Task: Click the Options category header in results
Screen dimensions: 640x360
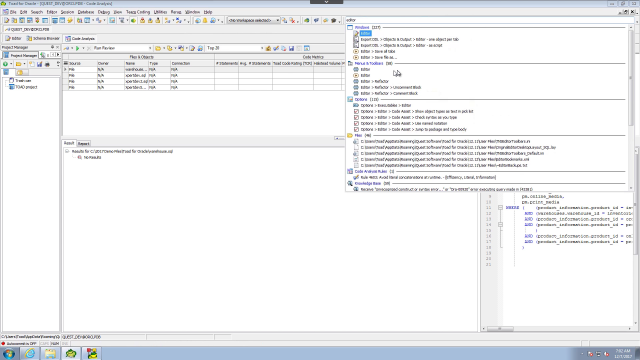Action: [x=360, y=100]
